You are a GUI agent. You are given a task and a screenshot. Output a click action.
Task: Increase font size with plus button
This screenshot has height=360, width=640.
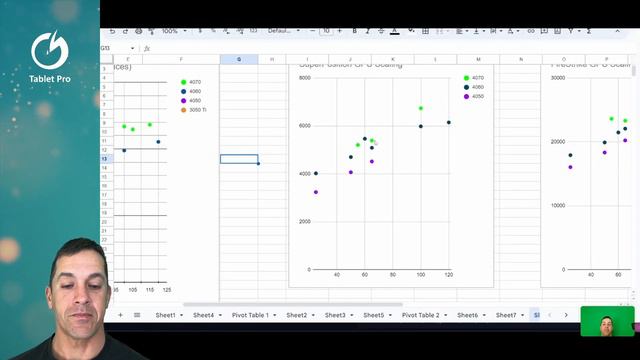click(x=340, y=31)
